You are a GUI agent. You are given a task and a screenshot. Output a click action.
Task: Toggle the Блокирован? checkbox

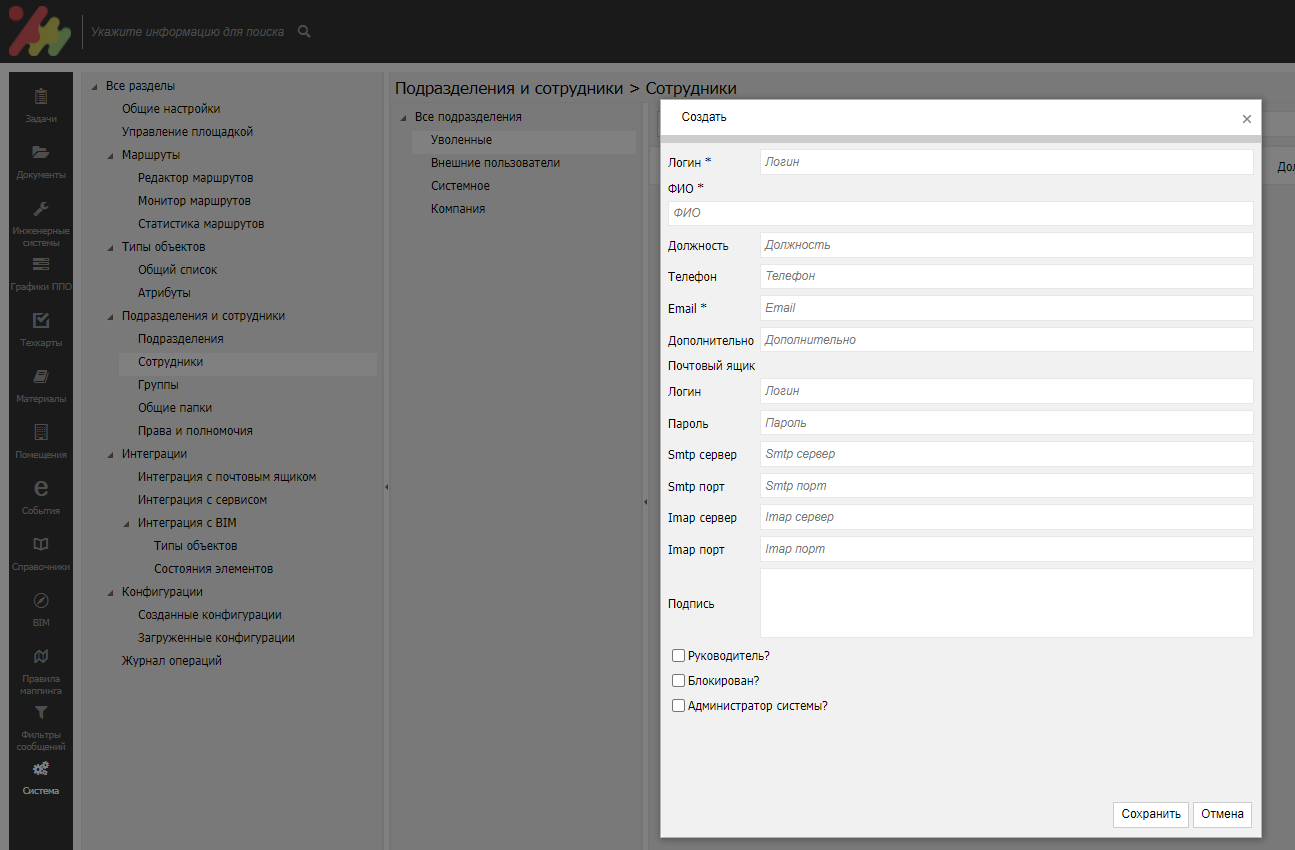point(679,681)
